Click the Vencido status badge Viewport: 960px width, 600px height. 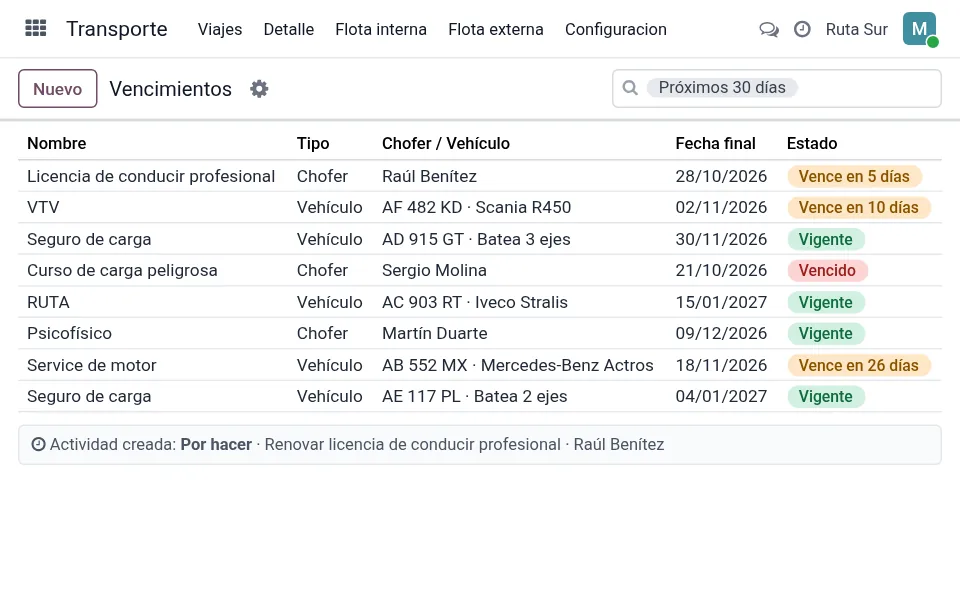827,271
